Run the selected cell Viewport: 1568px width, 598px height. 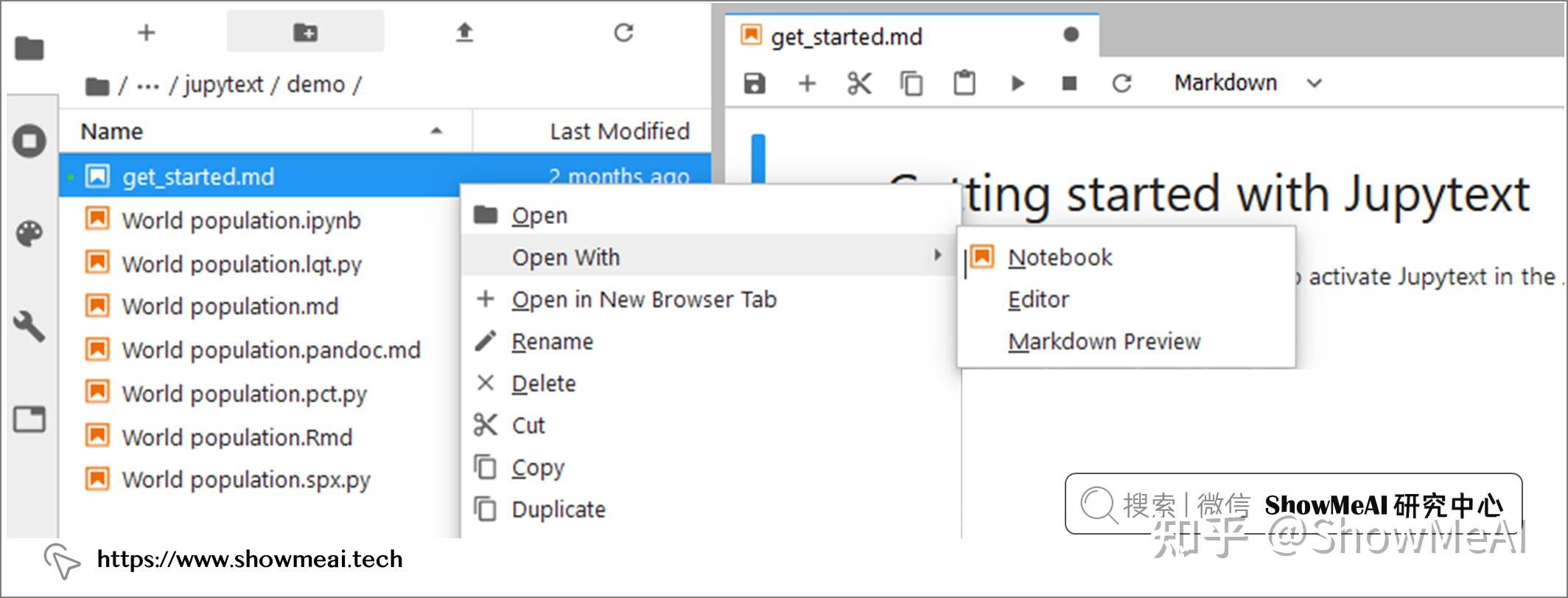(x=1018, y=83)
